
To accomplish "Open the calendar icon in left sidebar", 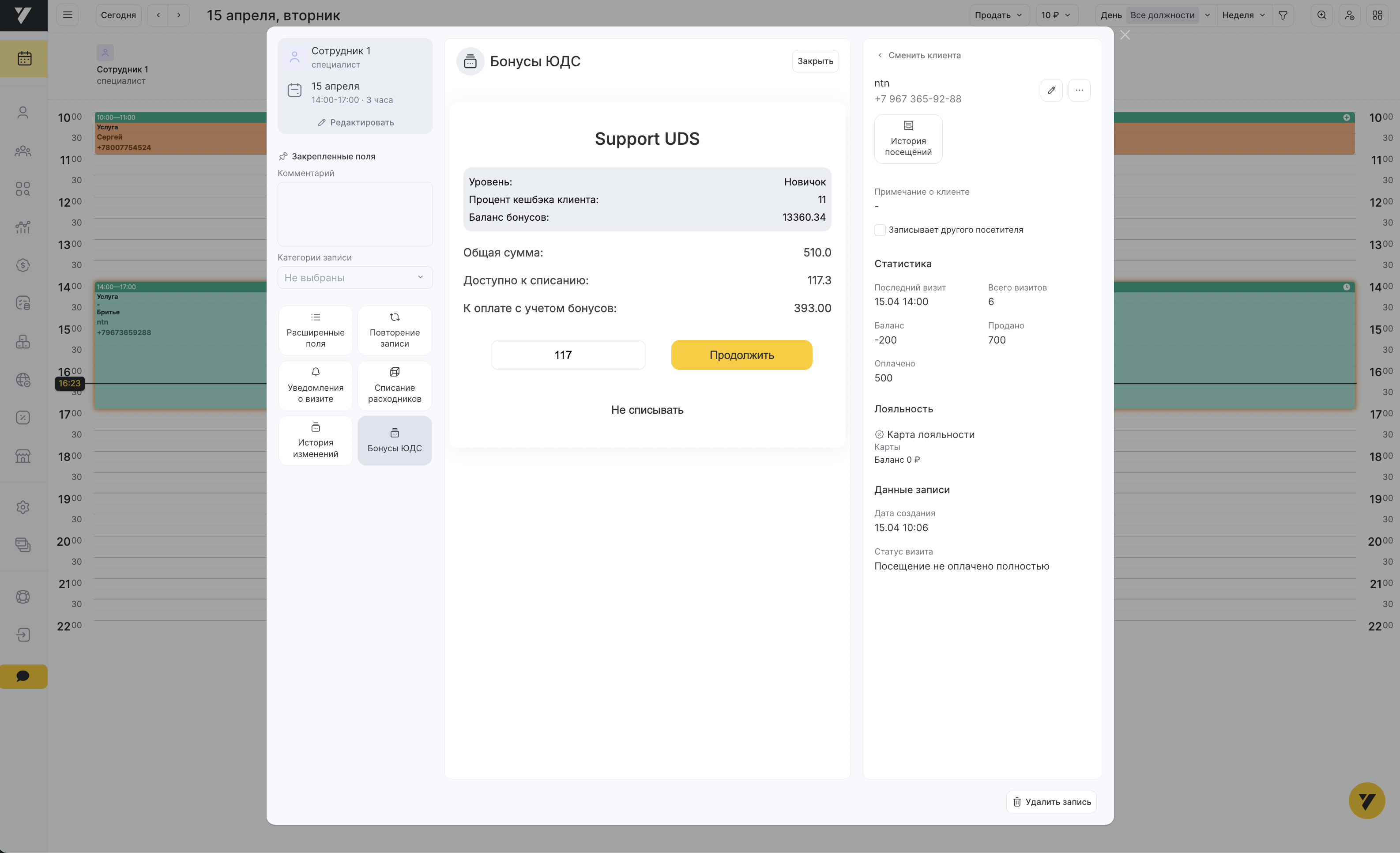I will click(24, 59).
